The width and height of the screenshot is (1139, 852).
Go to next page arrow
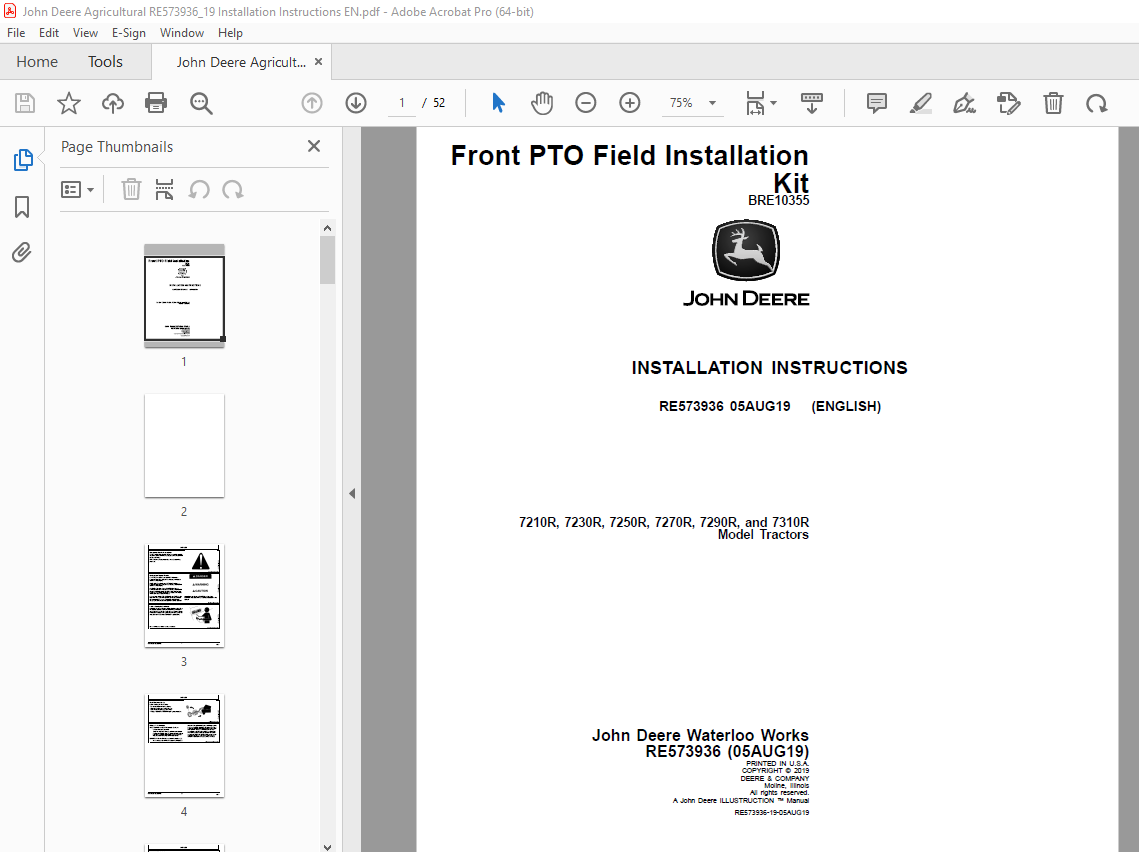[356, 103]
